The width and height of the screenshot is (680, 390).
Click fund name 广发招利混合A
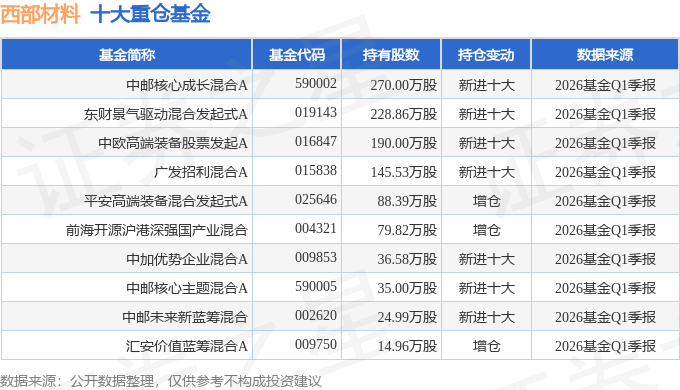201,172
